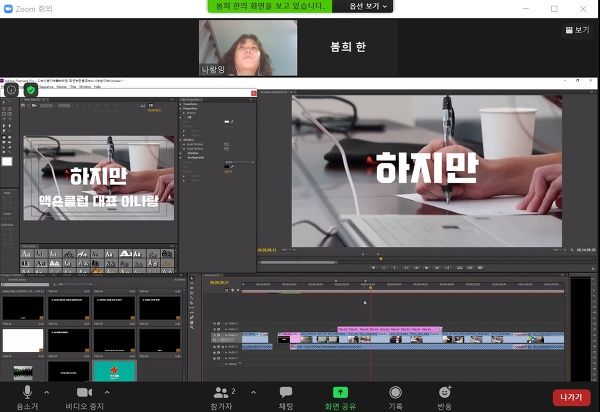The height and width of the screenshot is (412, 600).
Task: Select the teal thumbnail in Project bin
Action: [x=114, y=371]
